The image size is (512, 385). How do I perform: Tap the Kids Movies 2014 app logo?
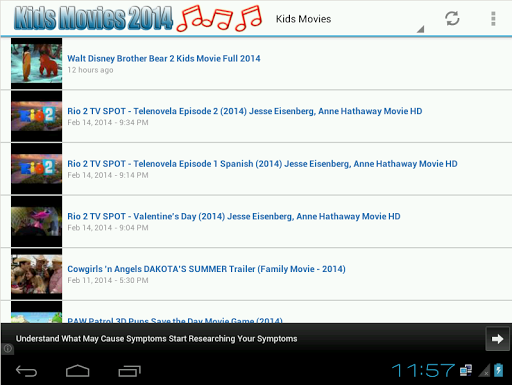[x=138, y=18]
